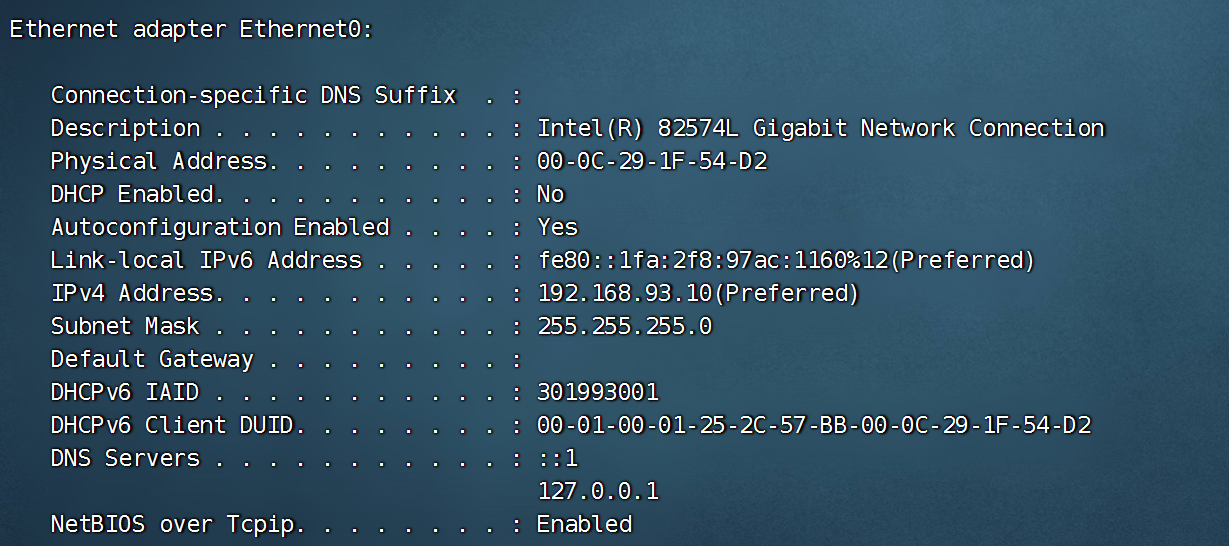The image size is (1229, 546).
Task: Click the IPv4 Address label
Action: (132, 293)
